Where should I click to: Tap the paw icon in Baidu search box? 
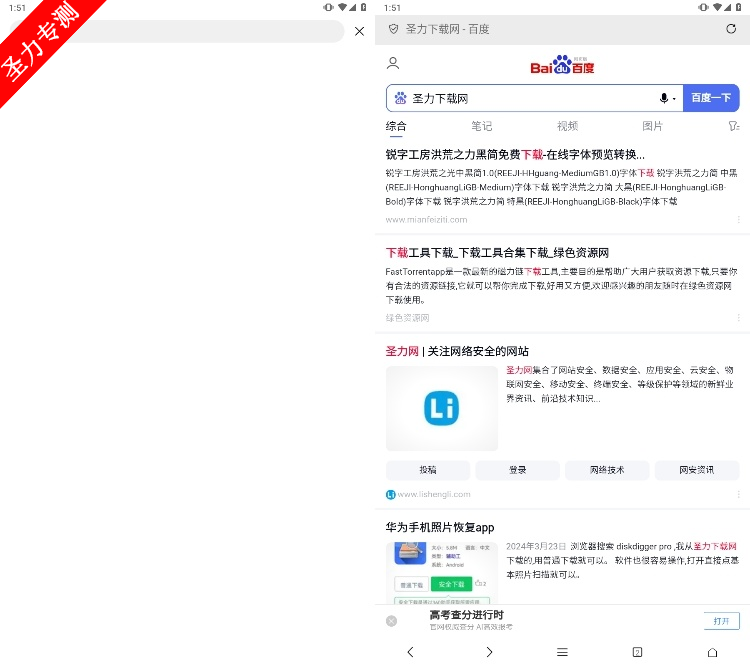click(x=400, y=98)
